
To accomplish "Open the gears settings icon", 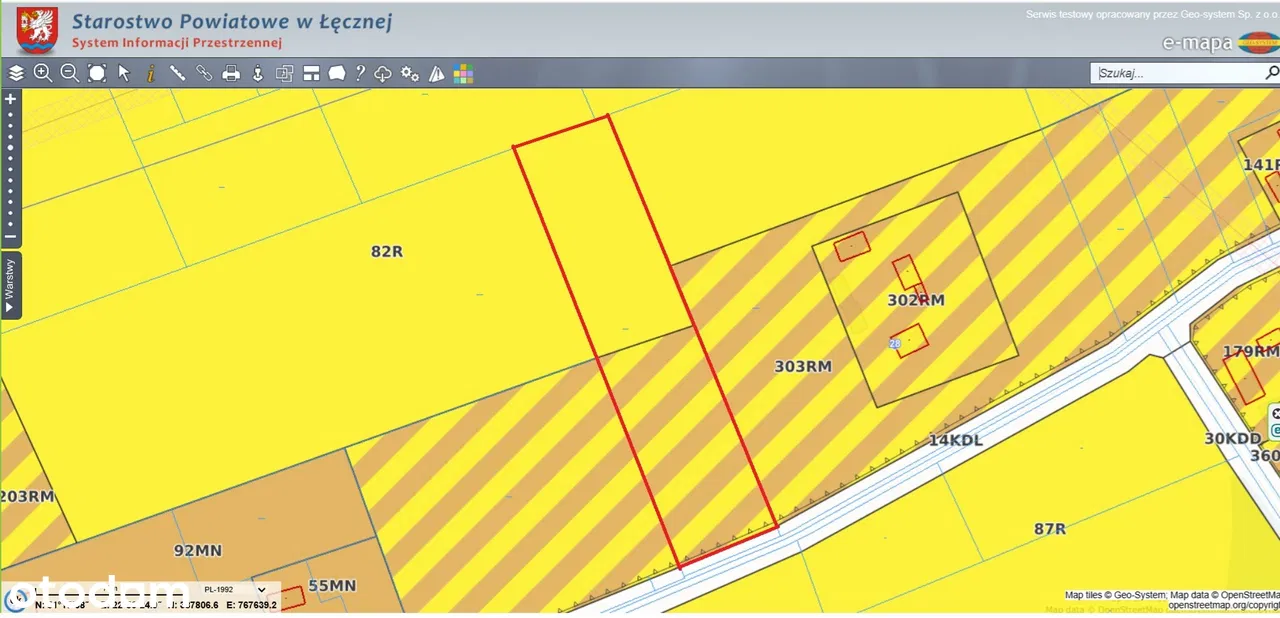I will point(410,73).
